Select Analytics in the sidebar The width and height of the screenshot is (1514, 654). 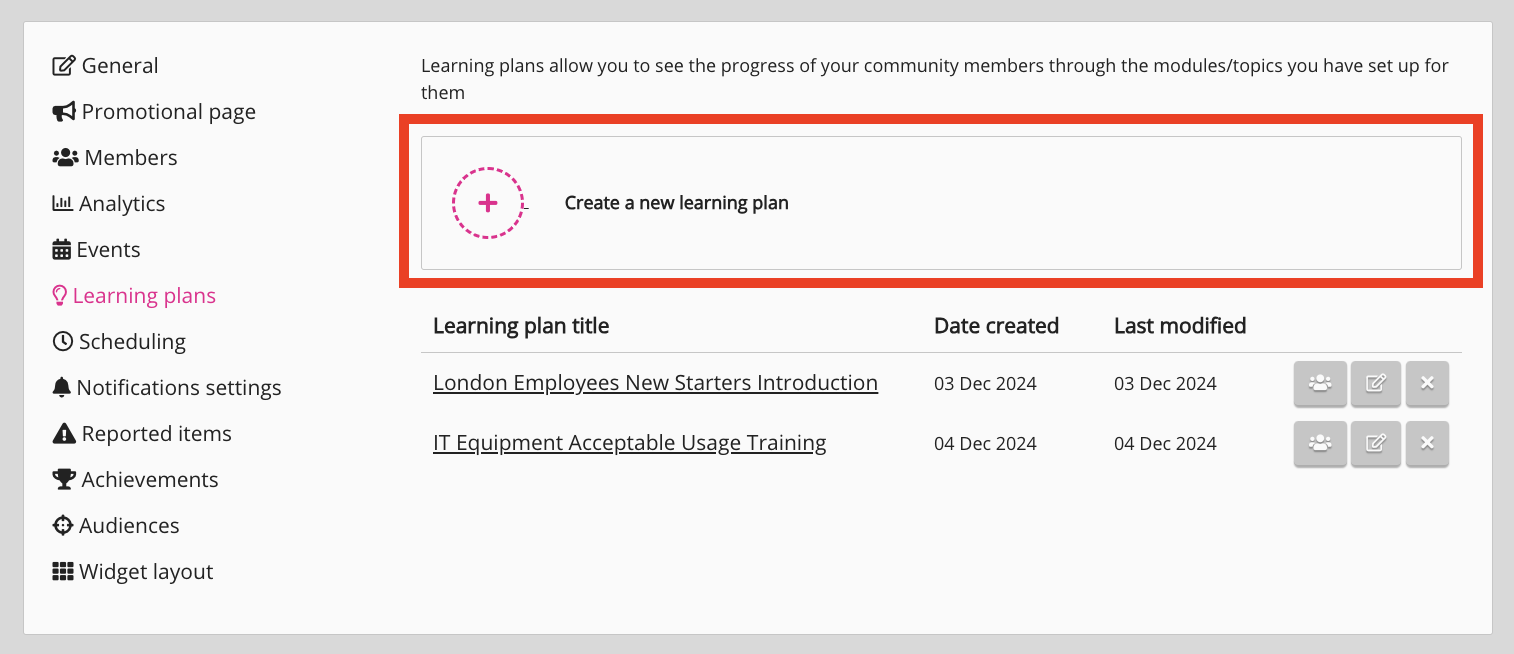(x=121, y=204)
